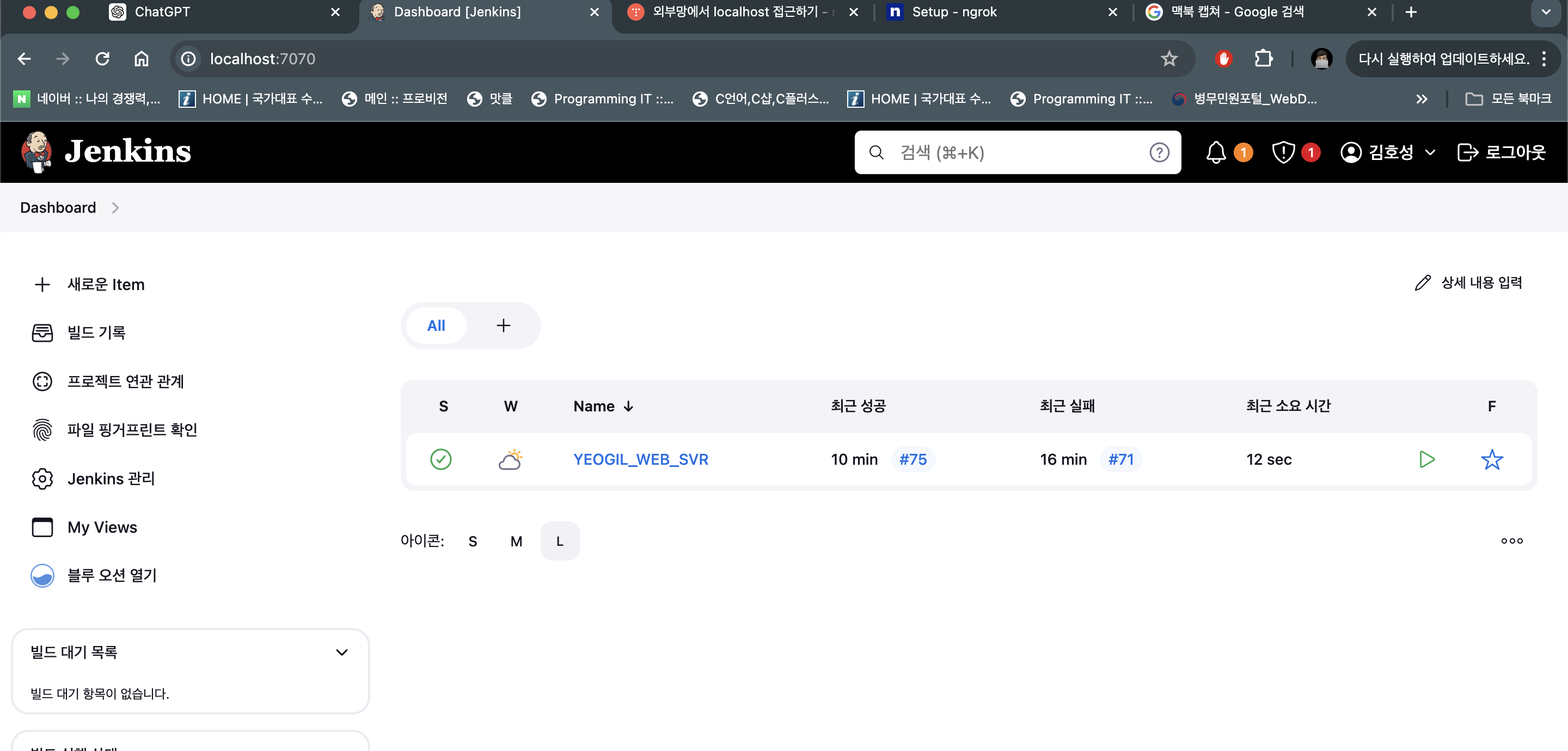Expand the Dashboard breadcrumb chevron
This screenshot has width=1568, height=751.
pos(115,207)
